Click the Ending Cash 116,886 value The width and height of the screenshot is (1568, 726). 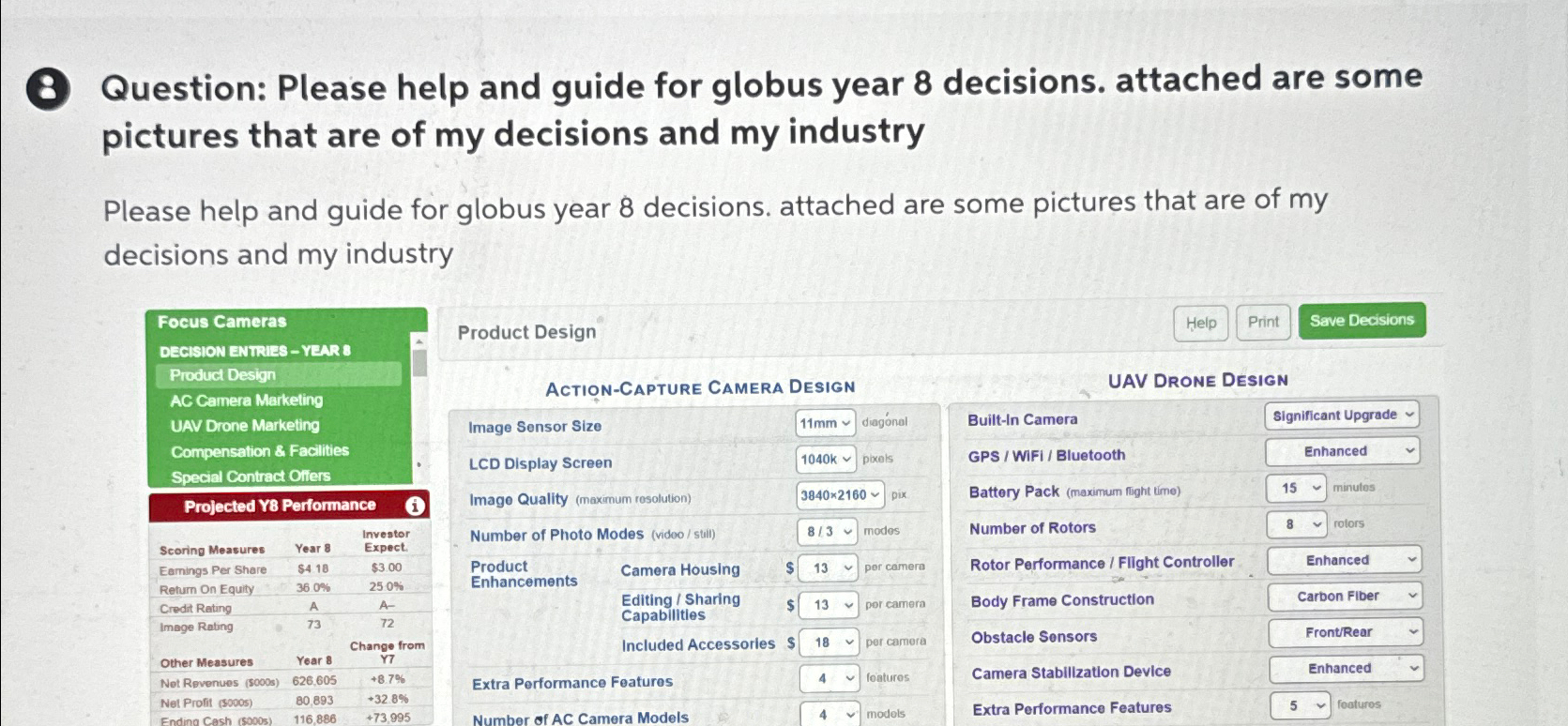[x=314, y=719]
